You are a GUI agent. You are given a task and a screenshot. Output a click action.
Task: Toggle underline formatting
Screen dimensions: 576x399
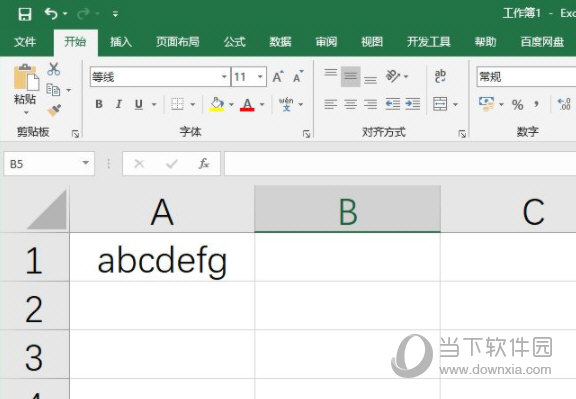point(138,104)
